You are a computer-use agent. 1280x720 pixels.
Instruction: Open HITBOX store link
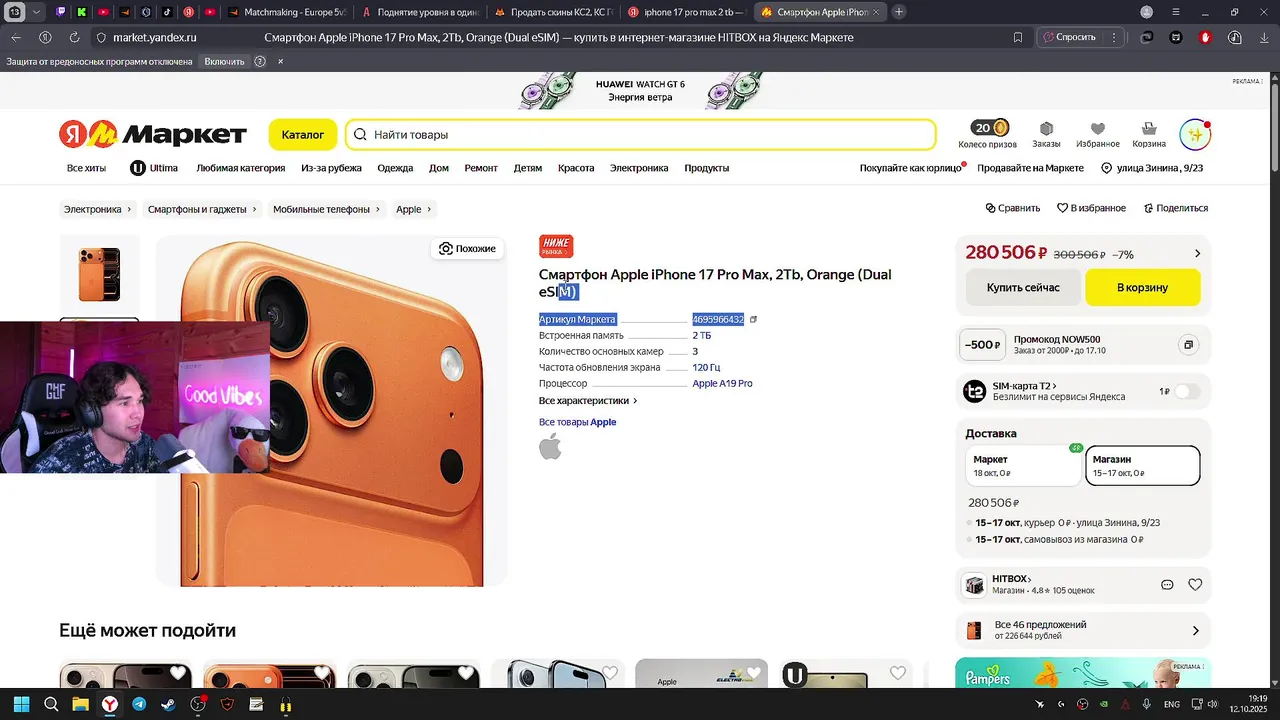pos(1011,579)
